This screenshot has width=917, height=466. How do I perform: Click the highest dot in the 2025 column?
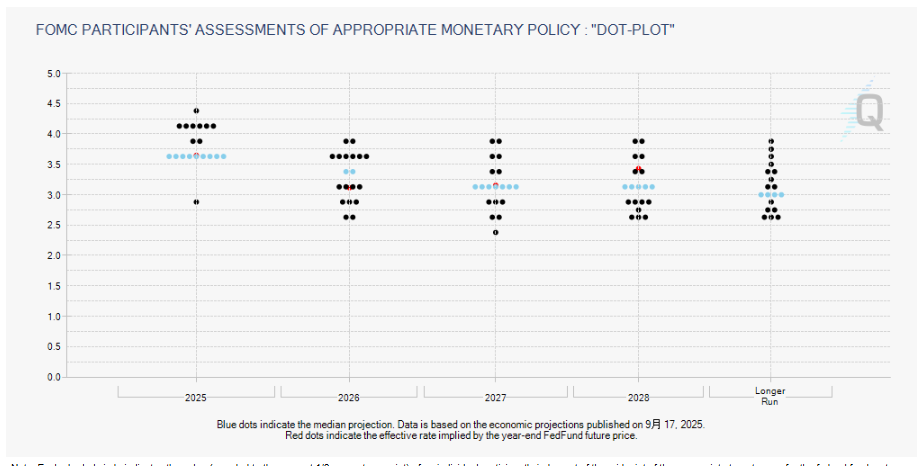pos(196,111)
